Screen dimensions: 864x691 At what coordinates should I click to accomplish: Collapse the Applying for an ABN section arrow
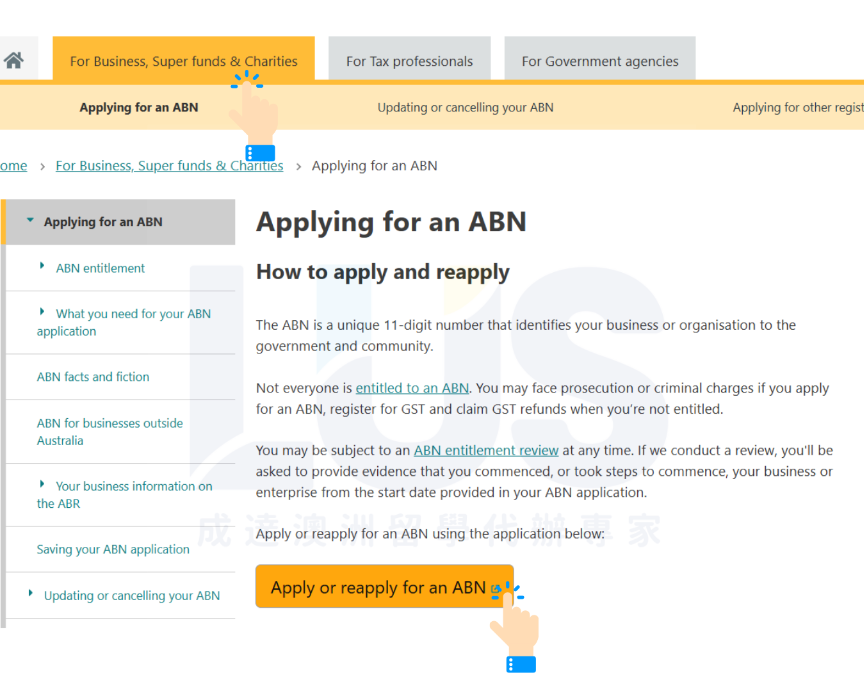(x=30, y=221)
